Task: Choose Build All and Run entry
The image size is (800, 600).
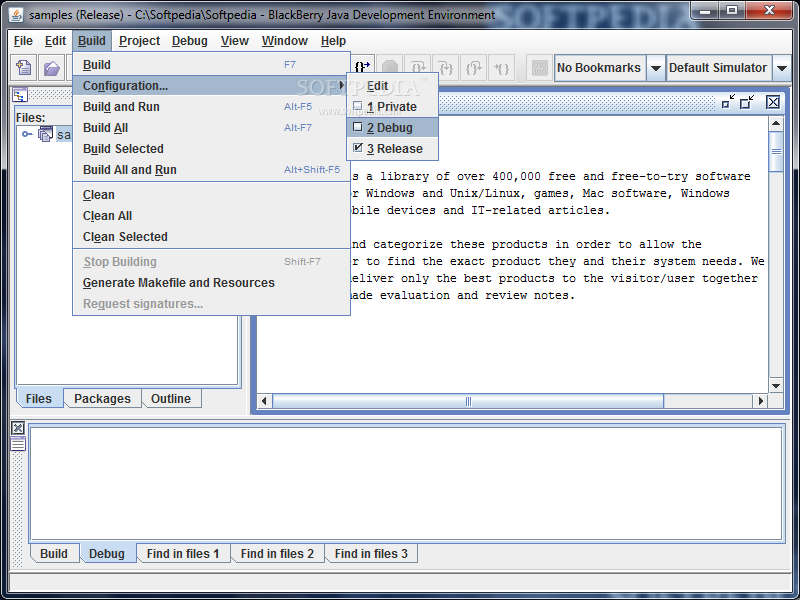Action: (211, 169)
